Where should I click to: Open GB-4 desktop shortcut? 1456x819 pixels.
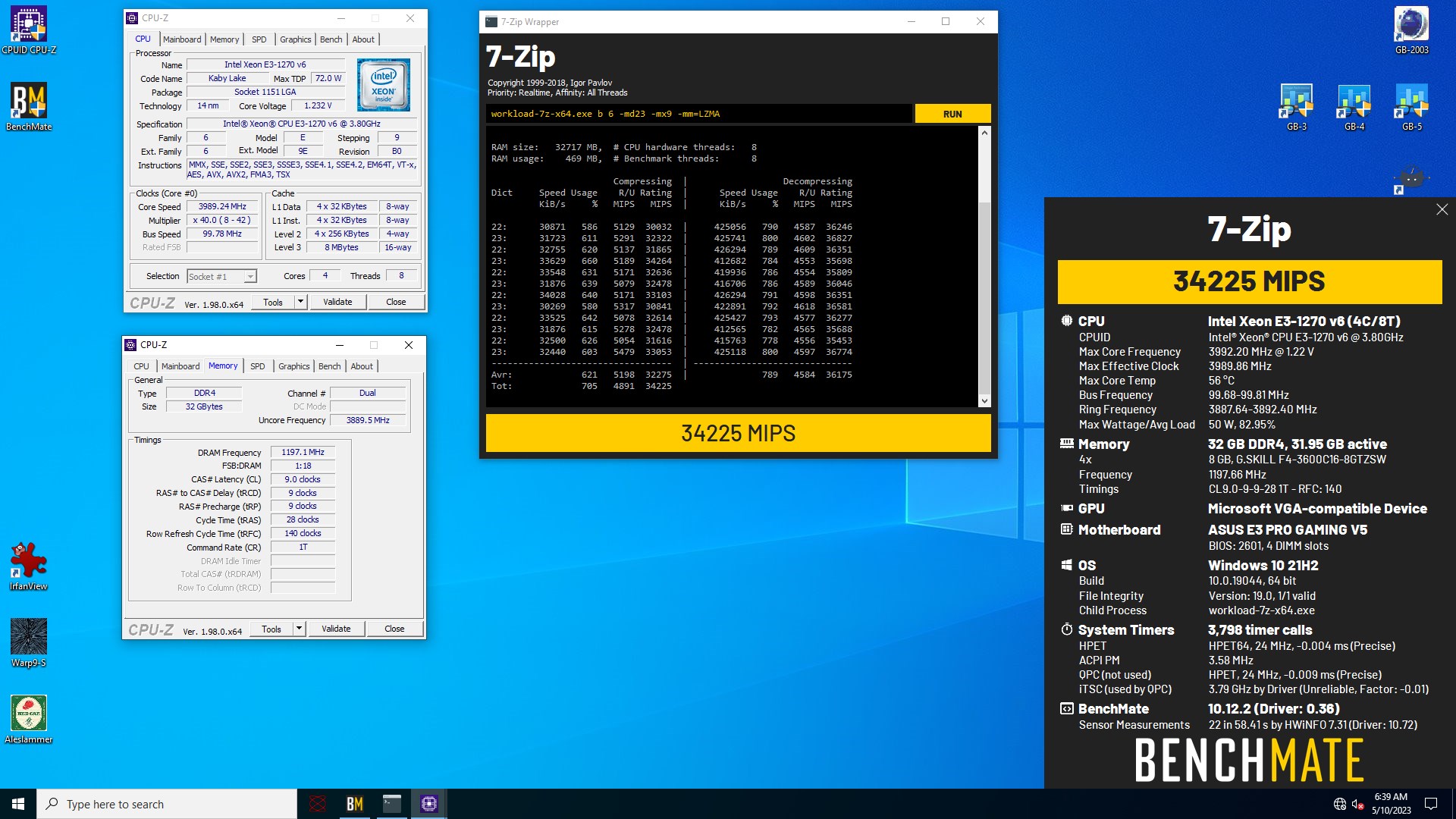[1354, 107]
